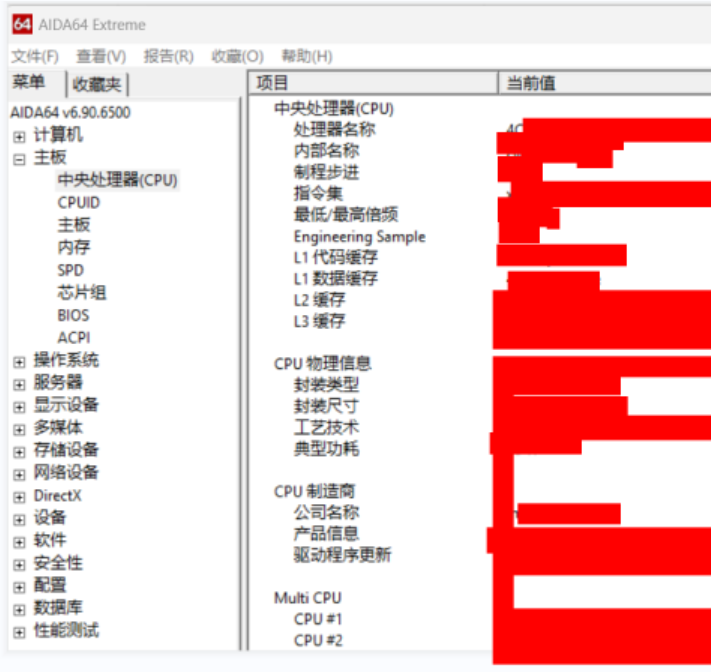Select the 最低/最高倍频 row
Screen dimensions: 711x672
(346, 215)
